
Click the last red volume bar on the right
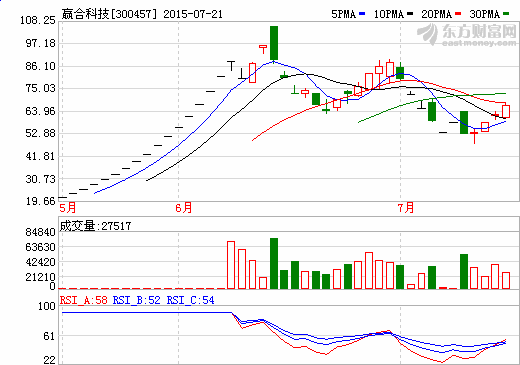point(506,280)
